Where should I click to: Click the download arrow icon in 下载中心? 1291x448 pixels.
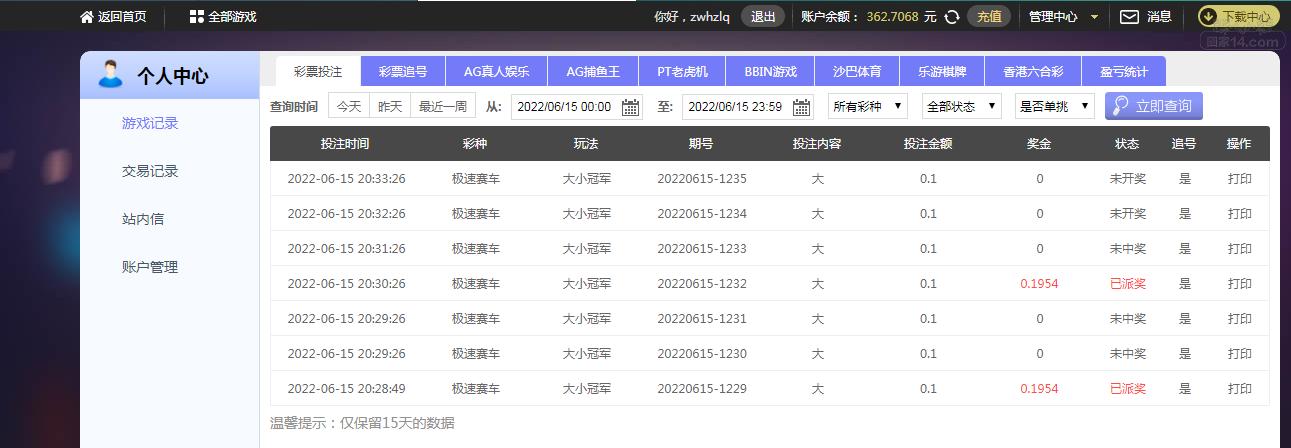(1210, 16)
